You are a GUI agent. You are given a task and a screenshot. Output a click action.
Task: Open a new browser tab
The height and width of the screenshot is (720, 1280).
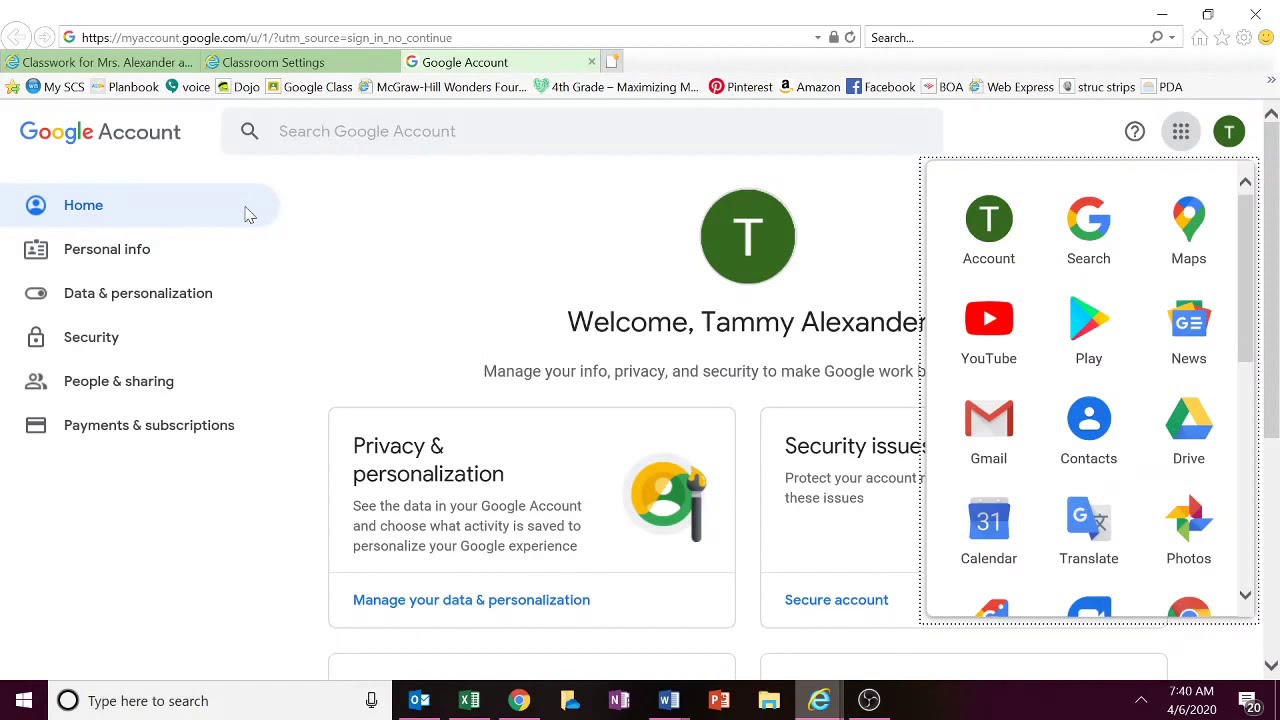click(x=612, y=62)
